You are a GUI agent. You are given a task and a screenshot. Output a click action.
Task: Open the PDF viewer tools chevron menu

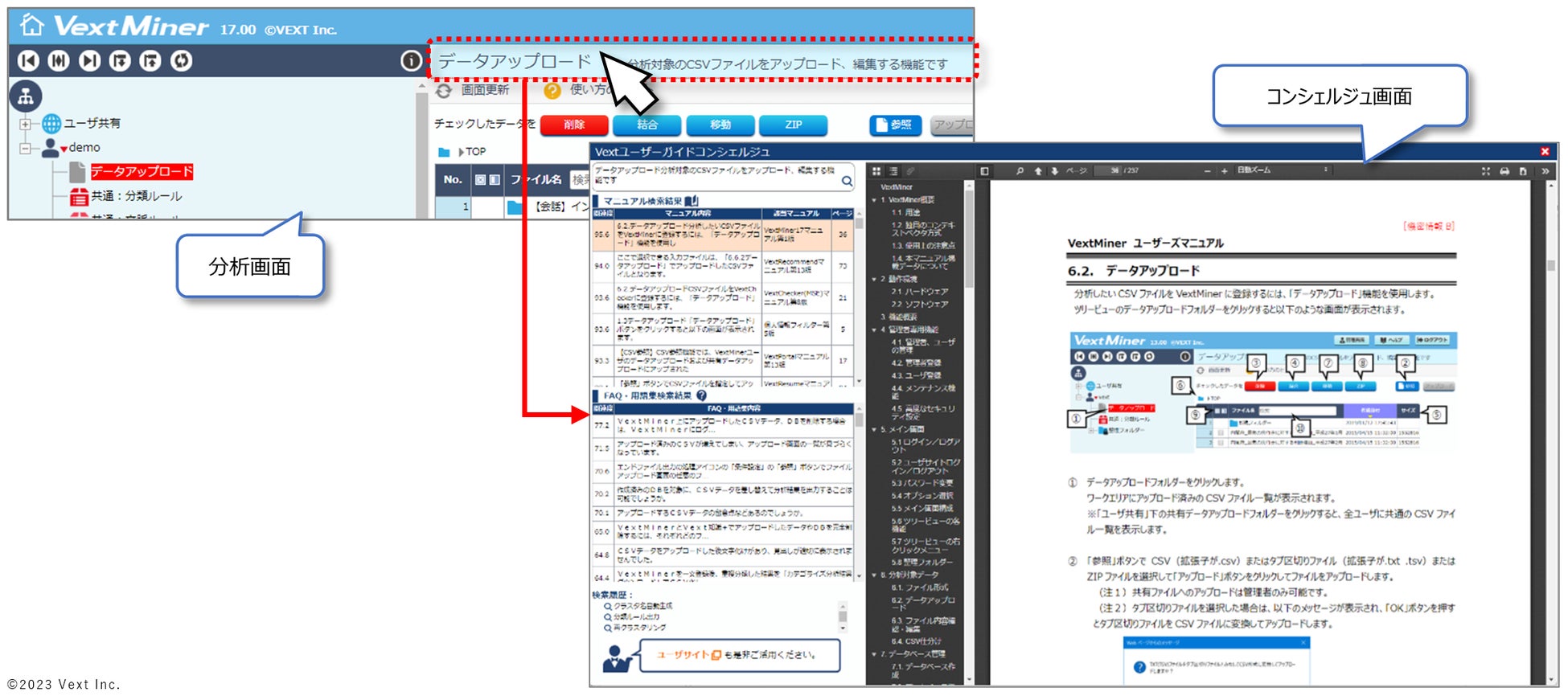click(x=1545, y=171)
